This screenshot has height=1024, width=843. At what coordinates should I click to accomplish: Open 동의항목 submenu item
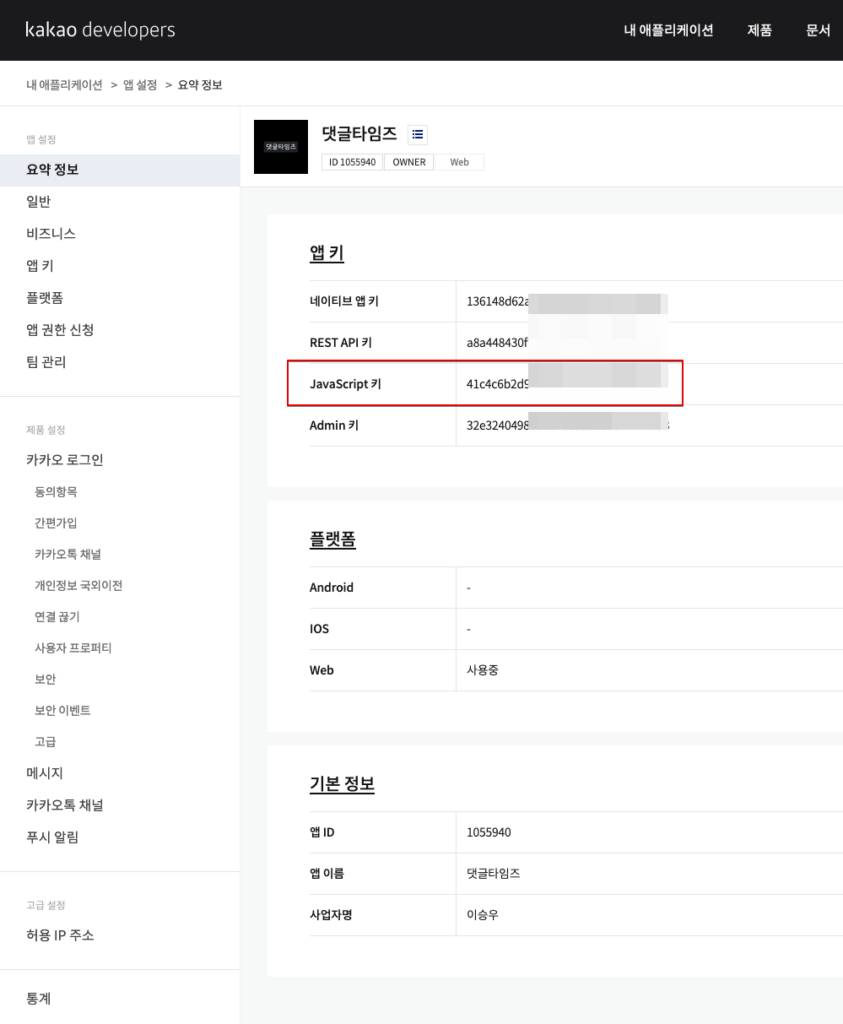tap(56, 492)
